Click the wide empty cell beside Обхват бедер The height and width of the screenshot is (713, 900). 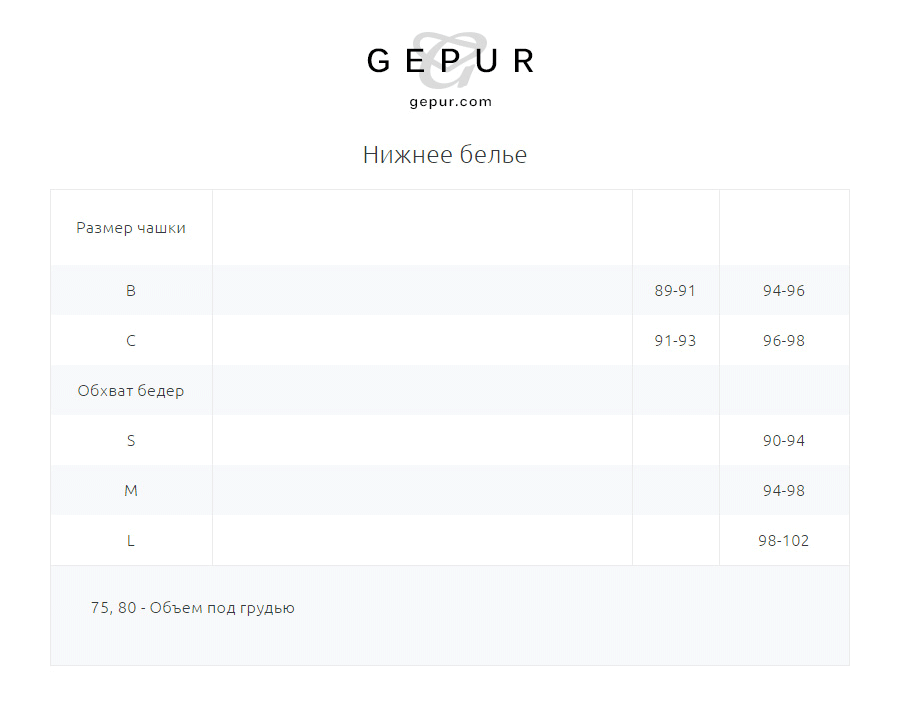[422, 391]
